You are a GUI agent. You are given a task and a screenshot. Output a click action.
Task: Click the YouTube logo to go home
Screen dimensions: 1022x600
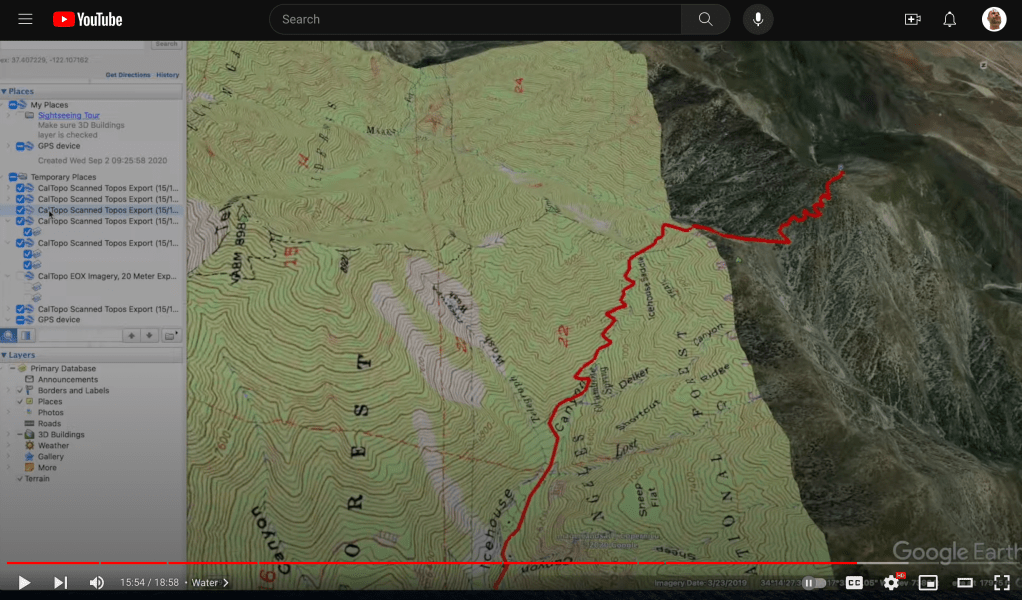88,19
